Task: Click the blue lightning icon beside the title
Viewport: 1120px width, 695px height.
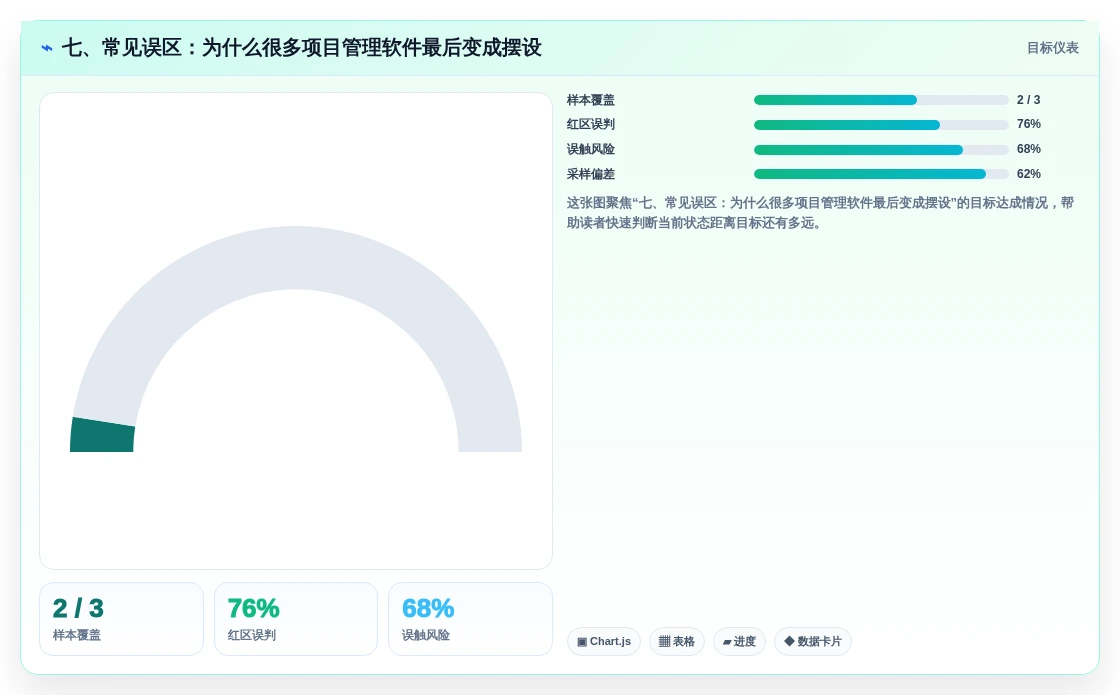Action: [x=47, y=48]
